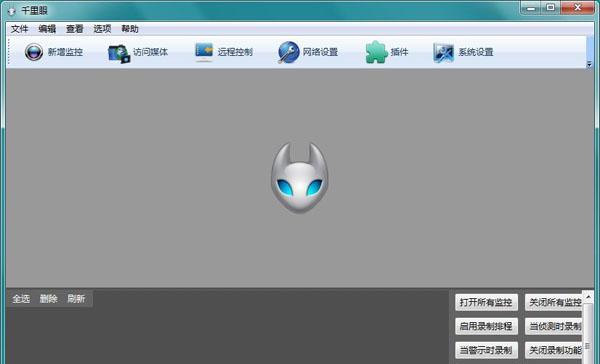Image resolution: width=600 pixels, height=364 pixels.
Task: Click the 千里眼 title bar app icon
Action: [11, 11]
